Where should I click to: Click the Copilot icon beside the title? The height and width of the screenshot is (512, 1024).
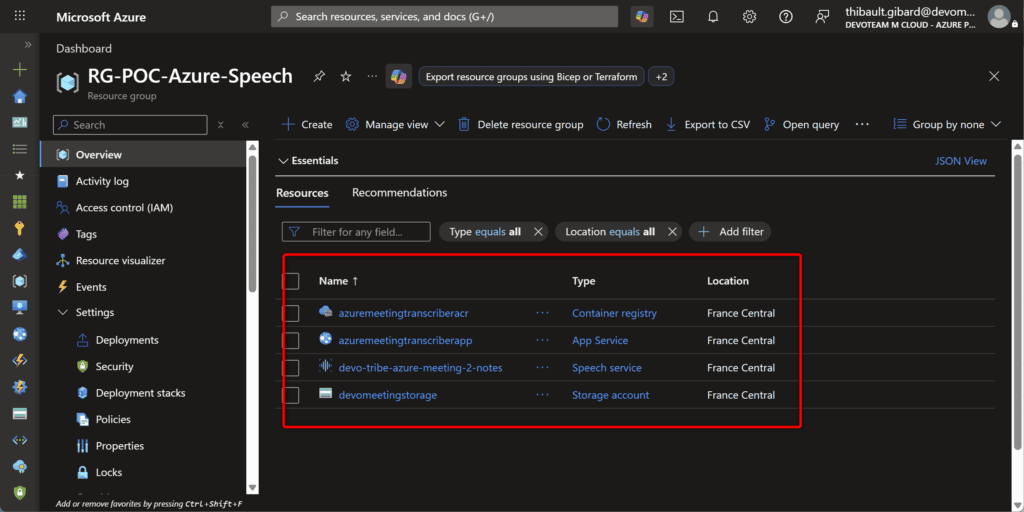pos(398,76)
